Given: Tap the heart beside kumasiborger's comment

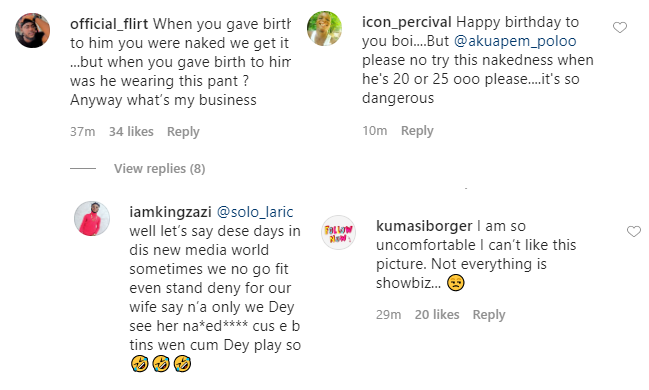Looking at the screenshot, I should point(634,231).
